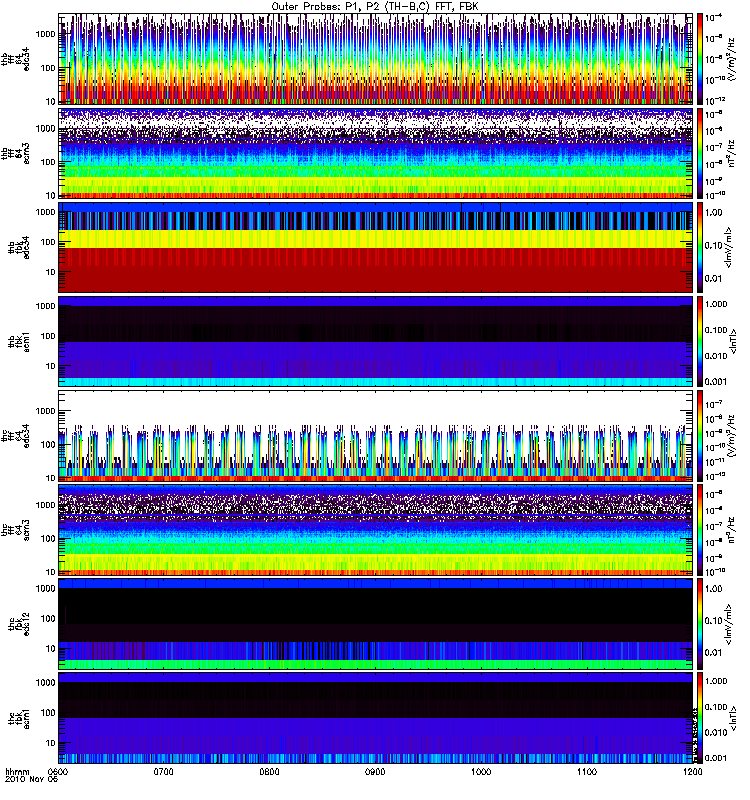Click the color bar beside thb fff scm3 panel

coord(700,153)
